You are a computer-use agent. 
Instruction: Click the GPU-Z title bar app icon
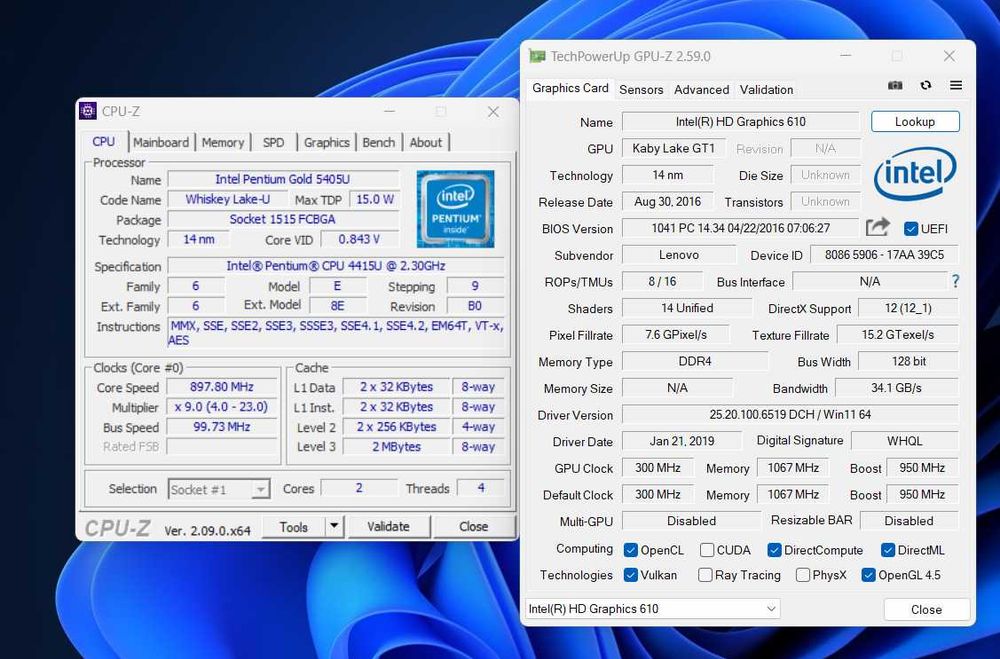pos(537,56)
